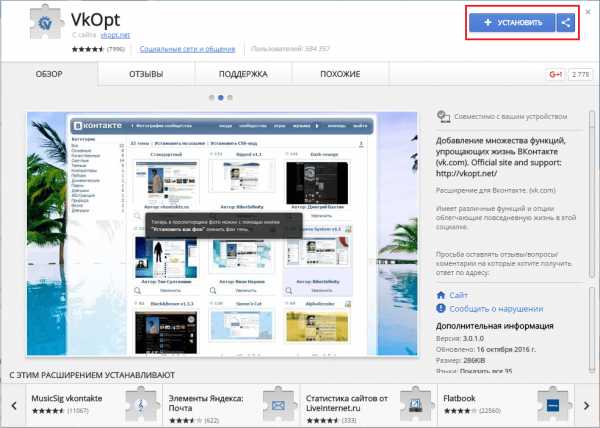Click previous arrow in related extensions carousel
This screenshot has width=600, height=428.
14,405
